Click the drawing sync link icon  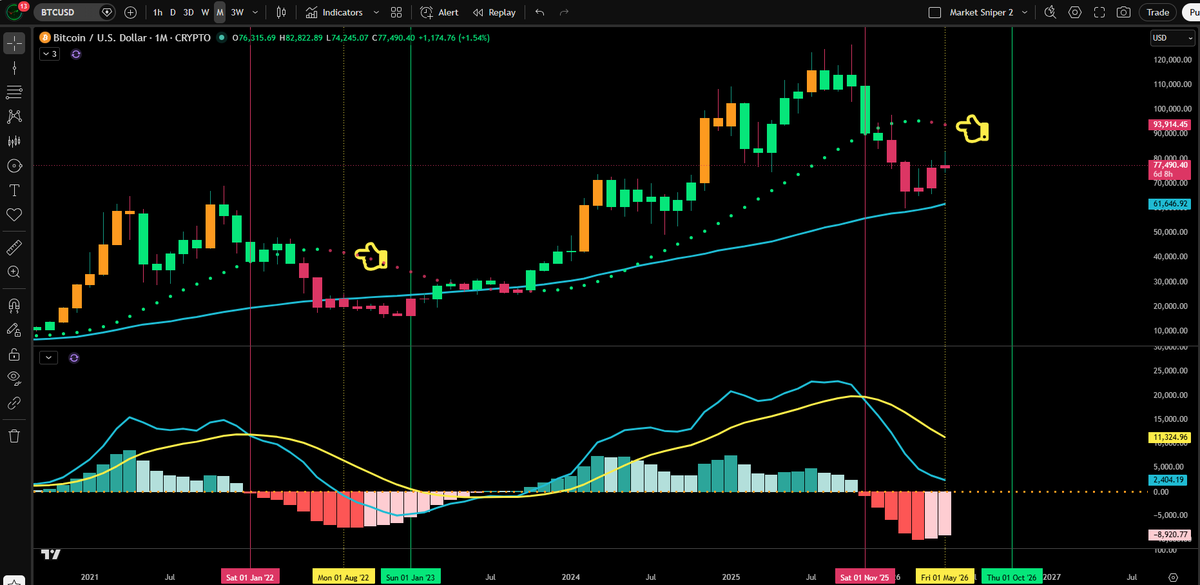click(x=14, y=403)
